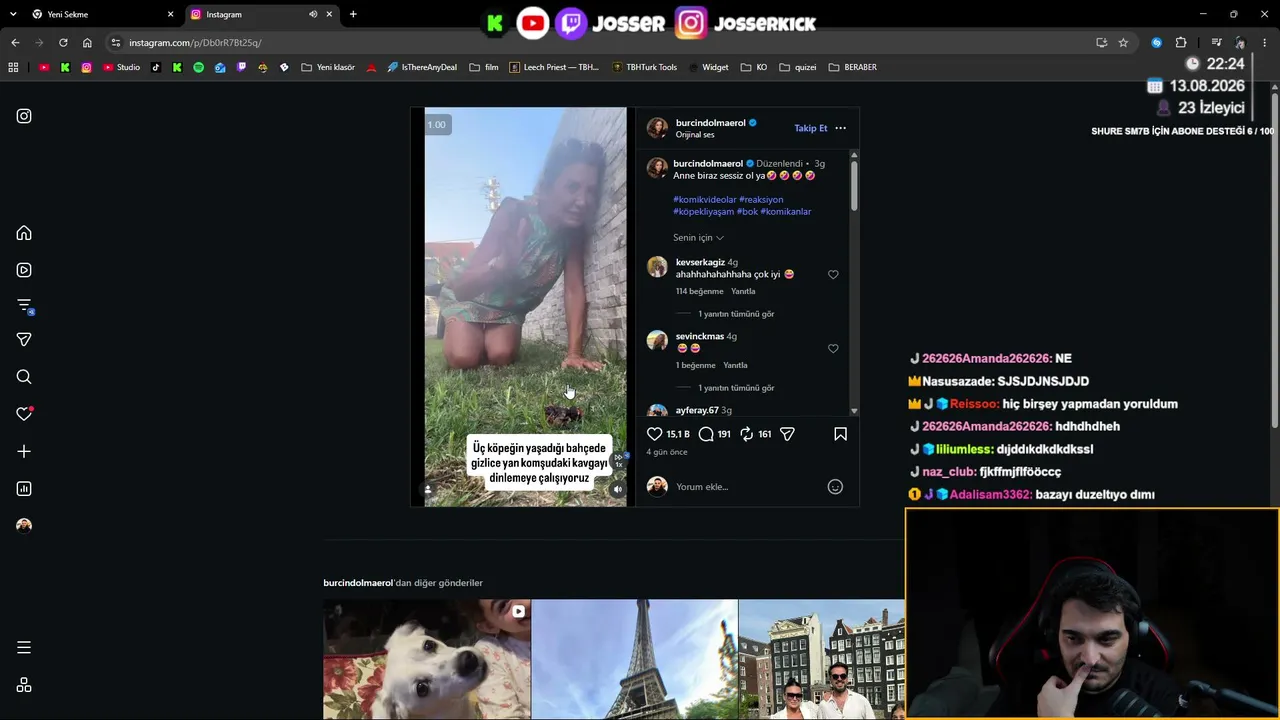Viewport: 1280px width, 720px height.
Task: Open Chrome three-dot menu
Action: point(1265,43)
